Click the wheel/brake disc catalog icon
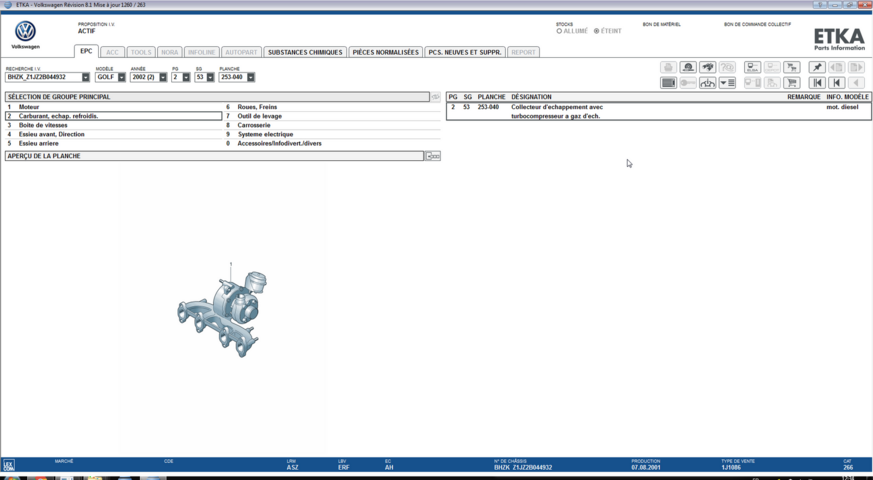The height and width of the screenshot is (480, 873). point(688,67)
